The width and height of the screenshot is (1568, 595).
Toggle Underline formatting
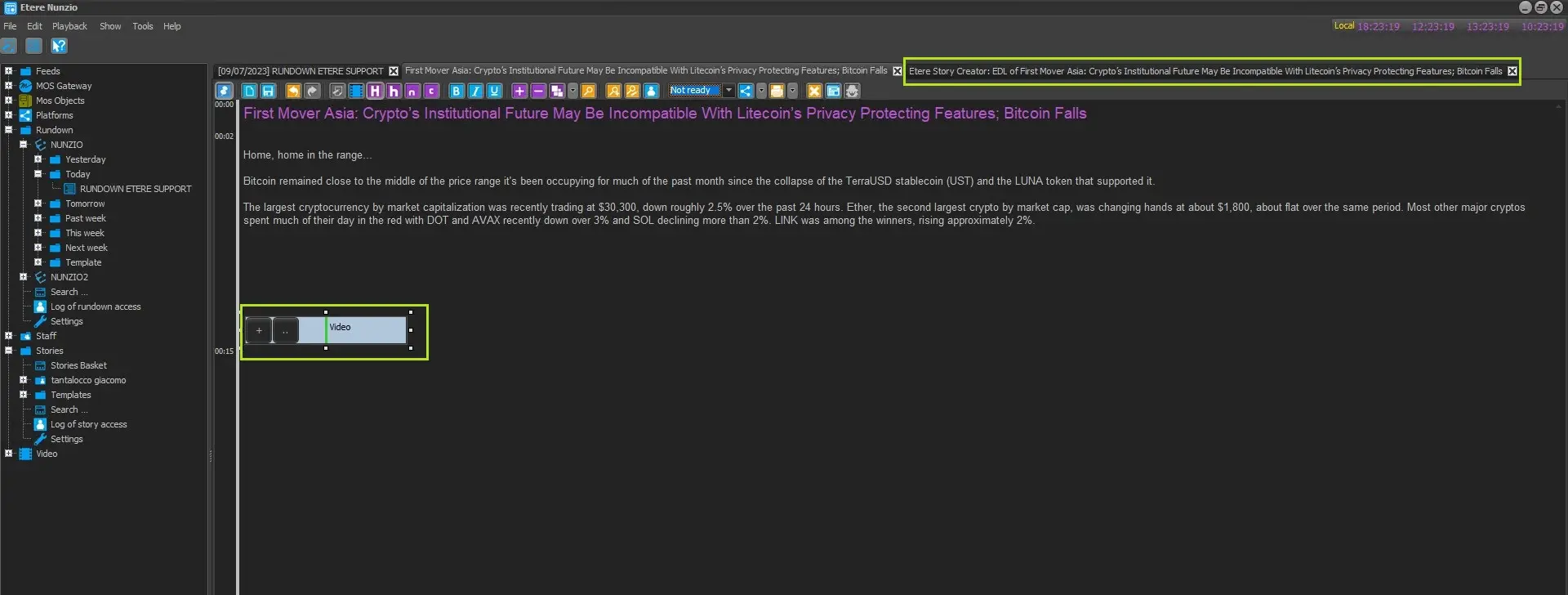[x=494, y=91]
